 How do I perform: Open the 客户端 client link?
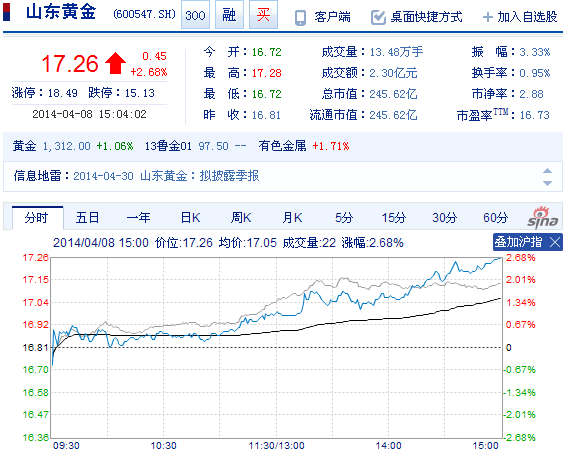[x=332, y=17]
